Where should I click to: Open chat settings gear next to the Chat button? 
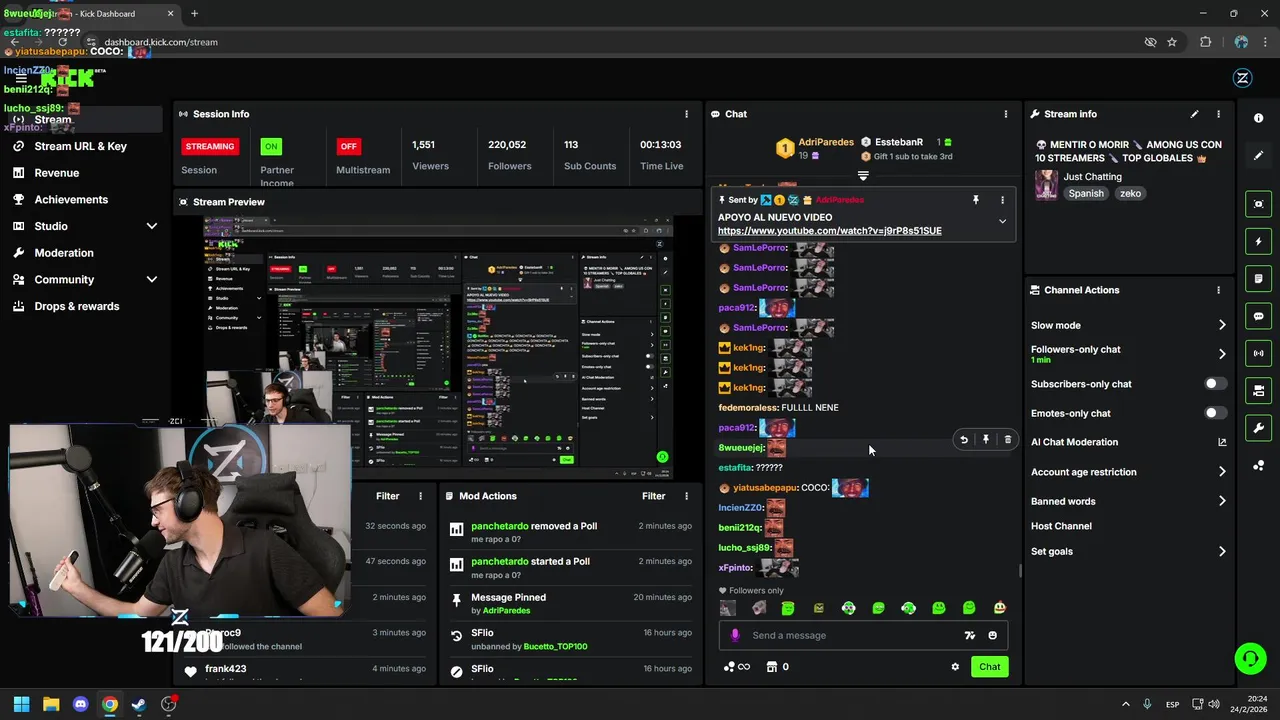tap(955, 667)
